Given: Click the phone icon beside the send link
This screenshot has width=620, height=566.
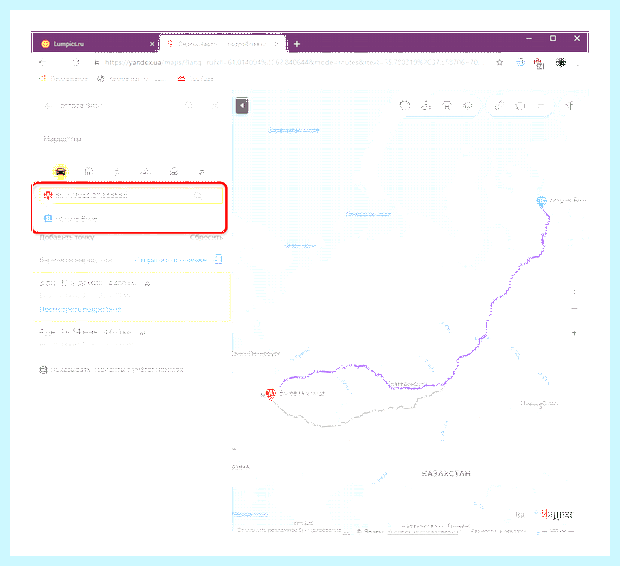Looking at the screenshot, I should 219,259.
